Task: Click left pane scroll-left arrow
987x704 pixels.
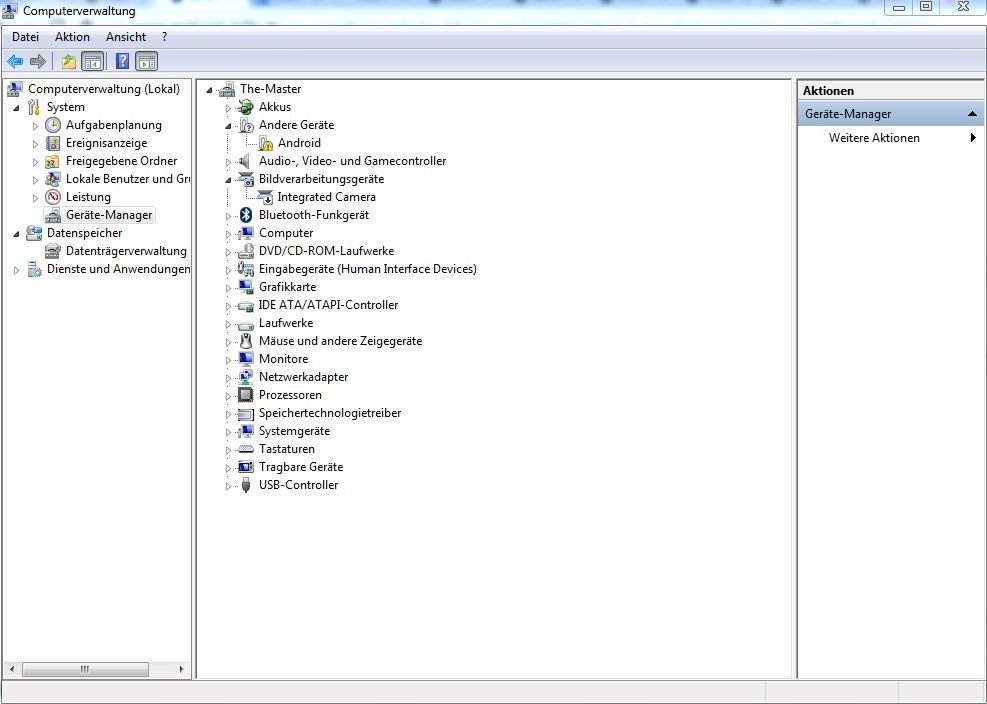Action: [x=12, y=669]
